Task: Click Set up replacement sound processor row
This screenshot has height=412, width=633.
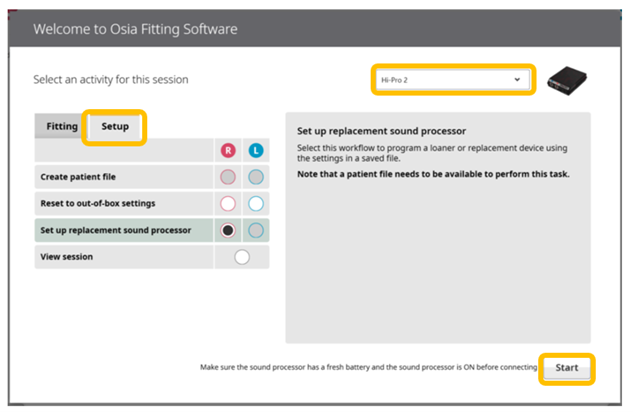Action: coord(124,230)
